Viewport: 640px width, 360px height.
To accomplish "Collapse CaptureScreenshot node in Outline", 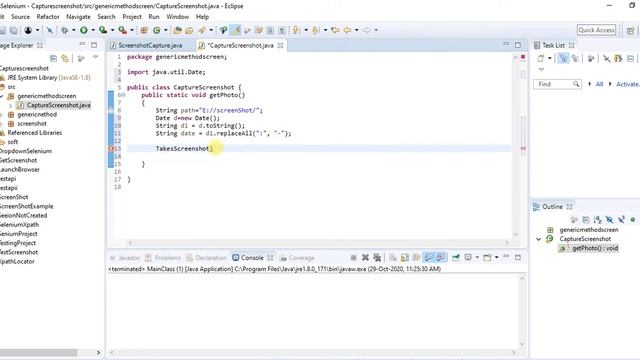I will (538, 239).
